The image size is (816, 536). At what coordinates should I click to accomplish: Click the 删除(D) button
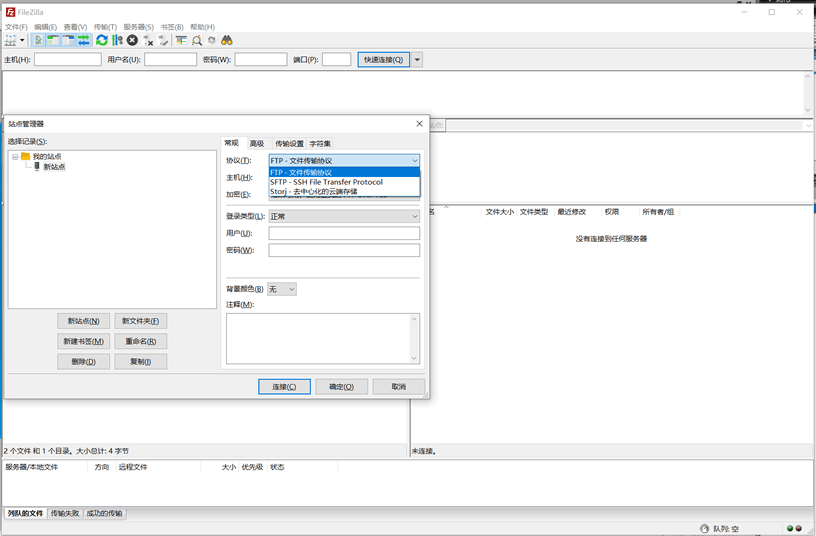pos(83,362)
